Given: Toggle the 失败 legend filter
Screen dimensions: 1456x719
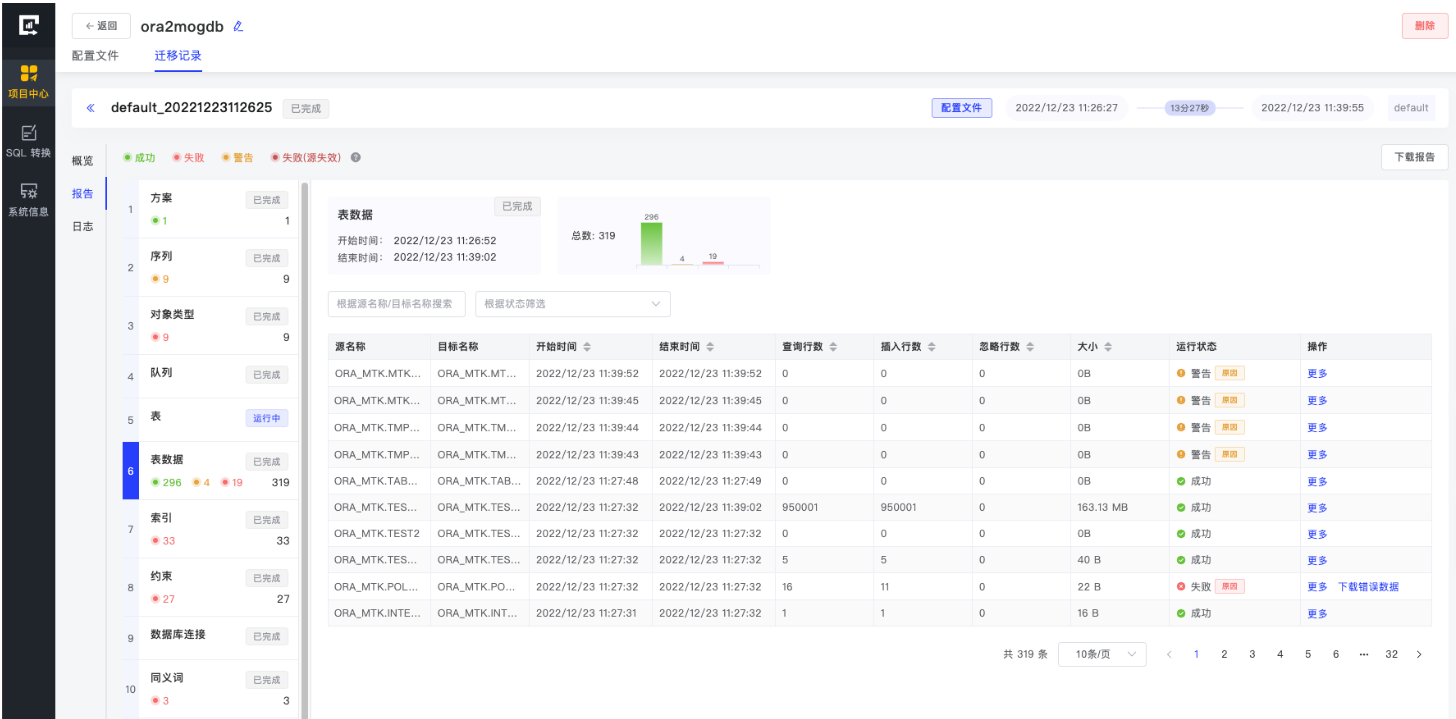Looking at the screenshot, I should tap(188, 158).
